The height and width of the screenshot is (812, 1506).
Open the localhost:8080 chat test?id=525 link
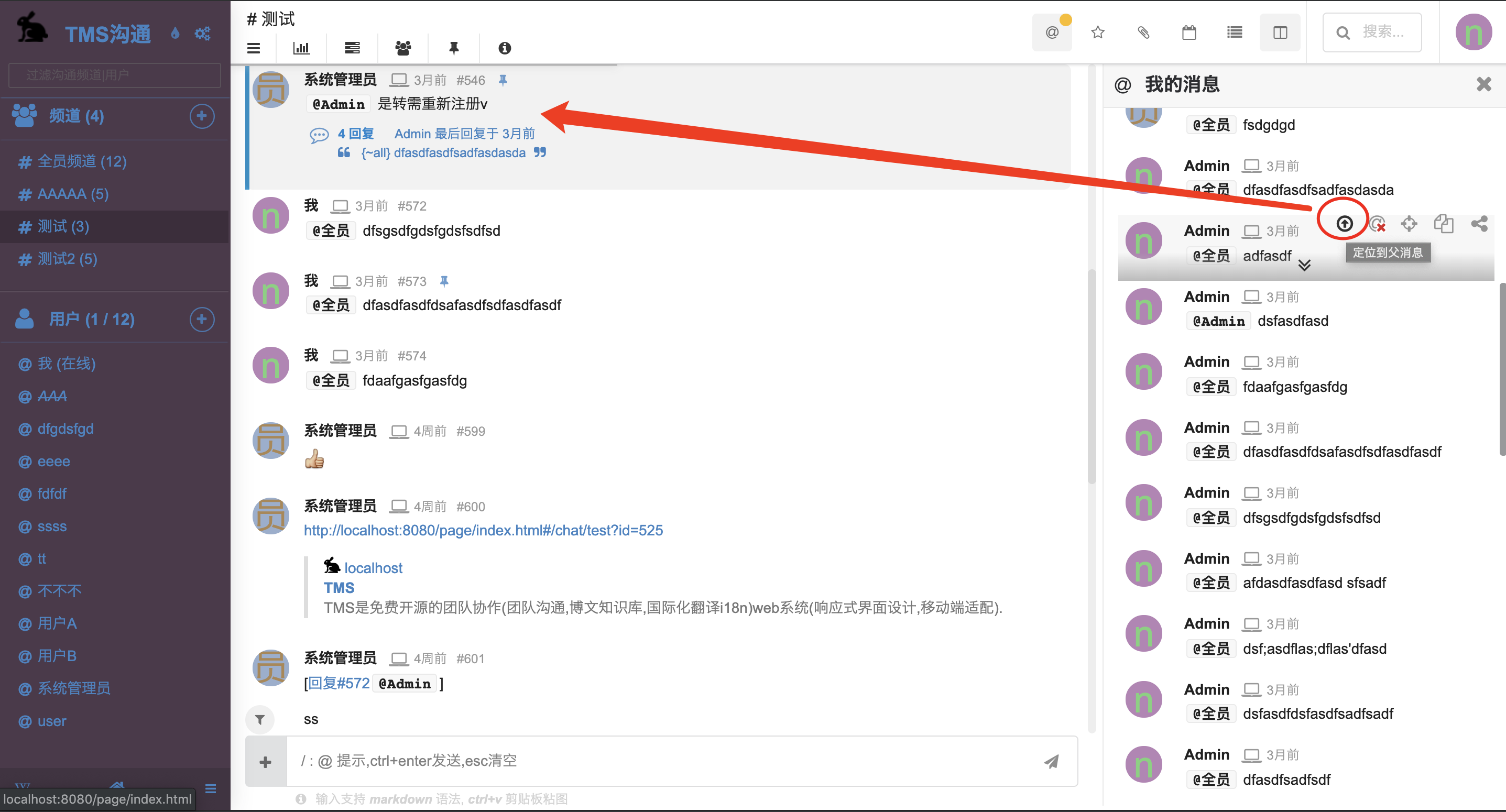(484, 530)
